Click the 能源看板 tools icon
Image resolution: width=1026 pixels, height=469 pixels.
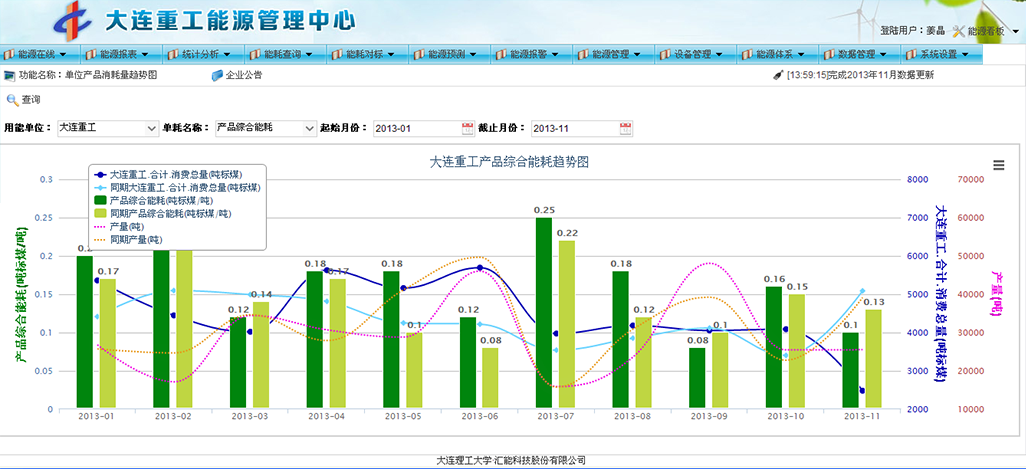pos(958,32)
